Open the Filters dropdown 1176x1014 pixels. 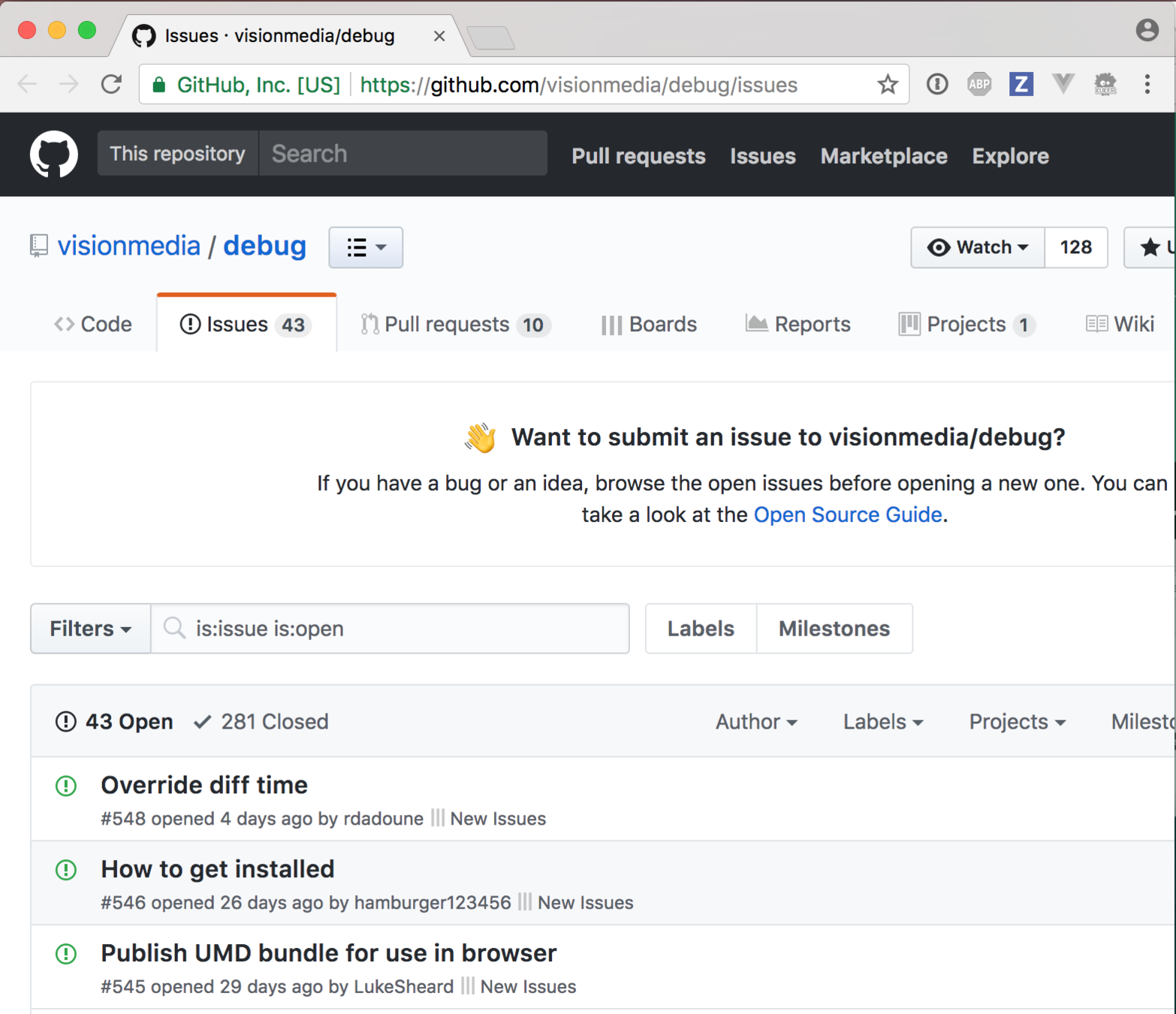(x=91, y=629)
